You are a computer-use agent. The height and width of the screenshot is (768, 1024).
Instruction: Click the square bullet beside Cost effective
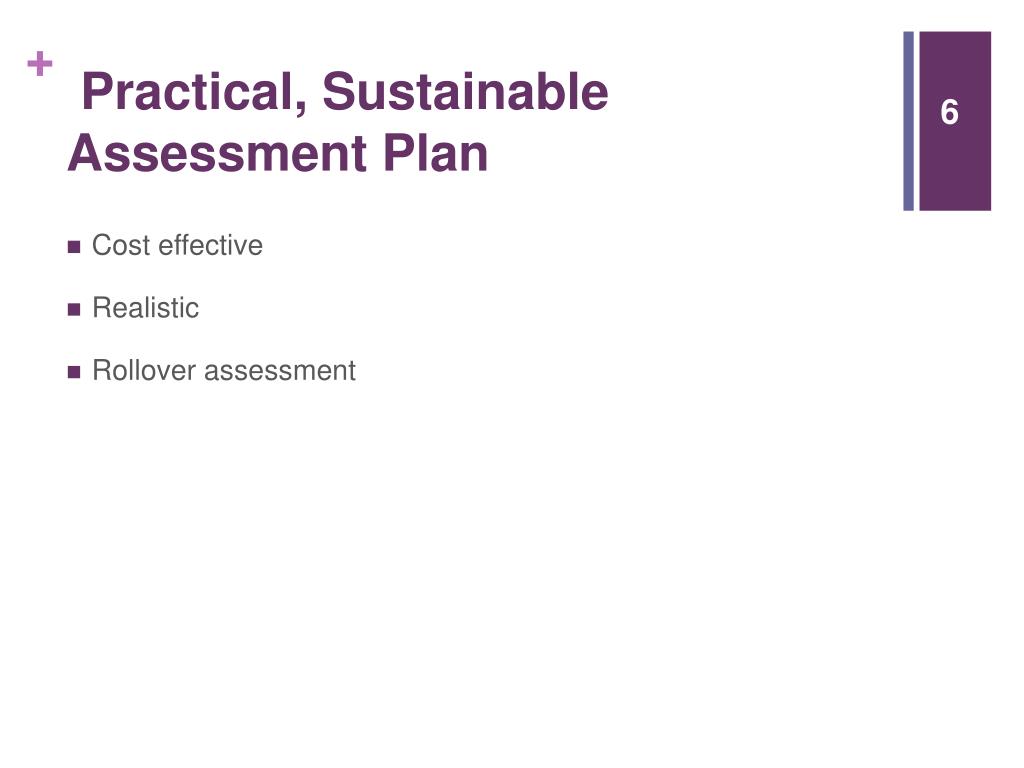coord(74,247)
